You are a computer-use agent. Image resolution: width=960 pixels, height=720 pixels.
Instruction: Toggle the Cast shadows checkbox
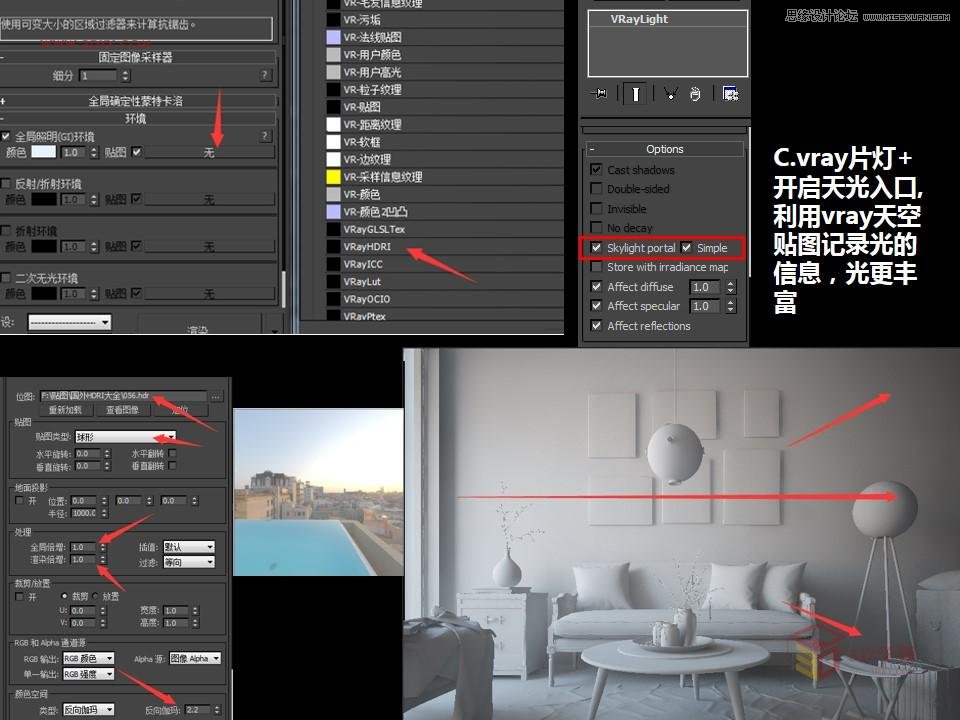(597, 170)
